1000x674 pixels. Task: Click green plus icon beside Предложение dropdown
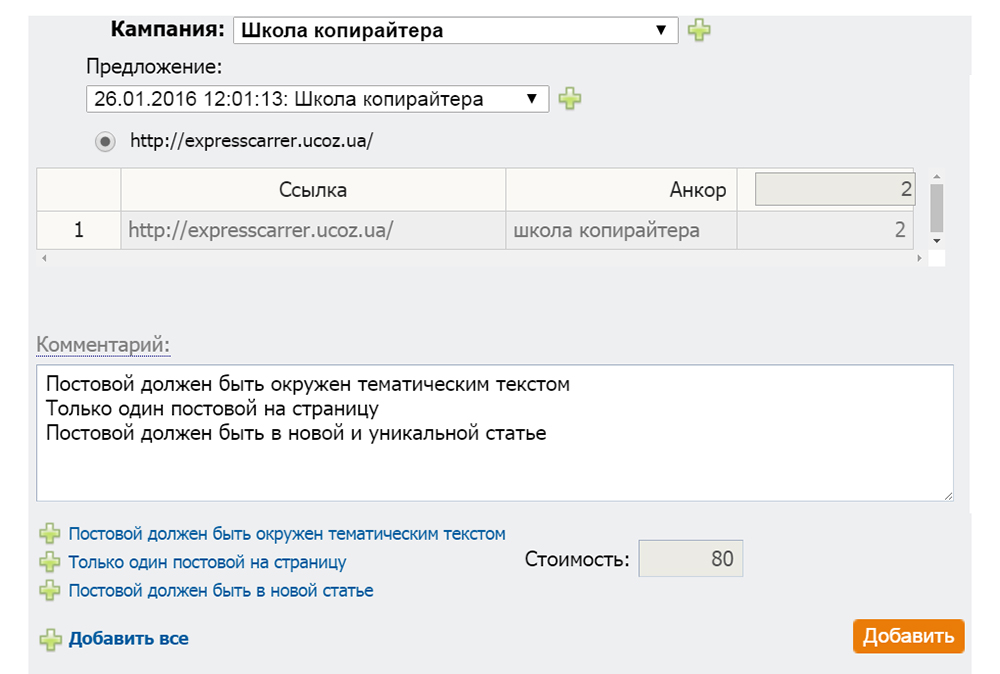pyautogui.click(x=569, y=98)
